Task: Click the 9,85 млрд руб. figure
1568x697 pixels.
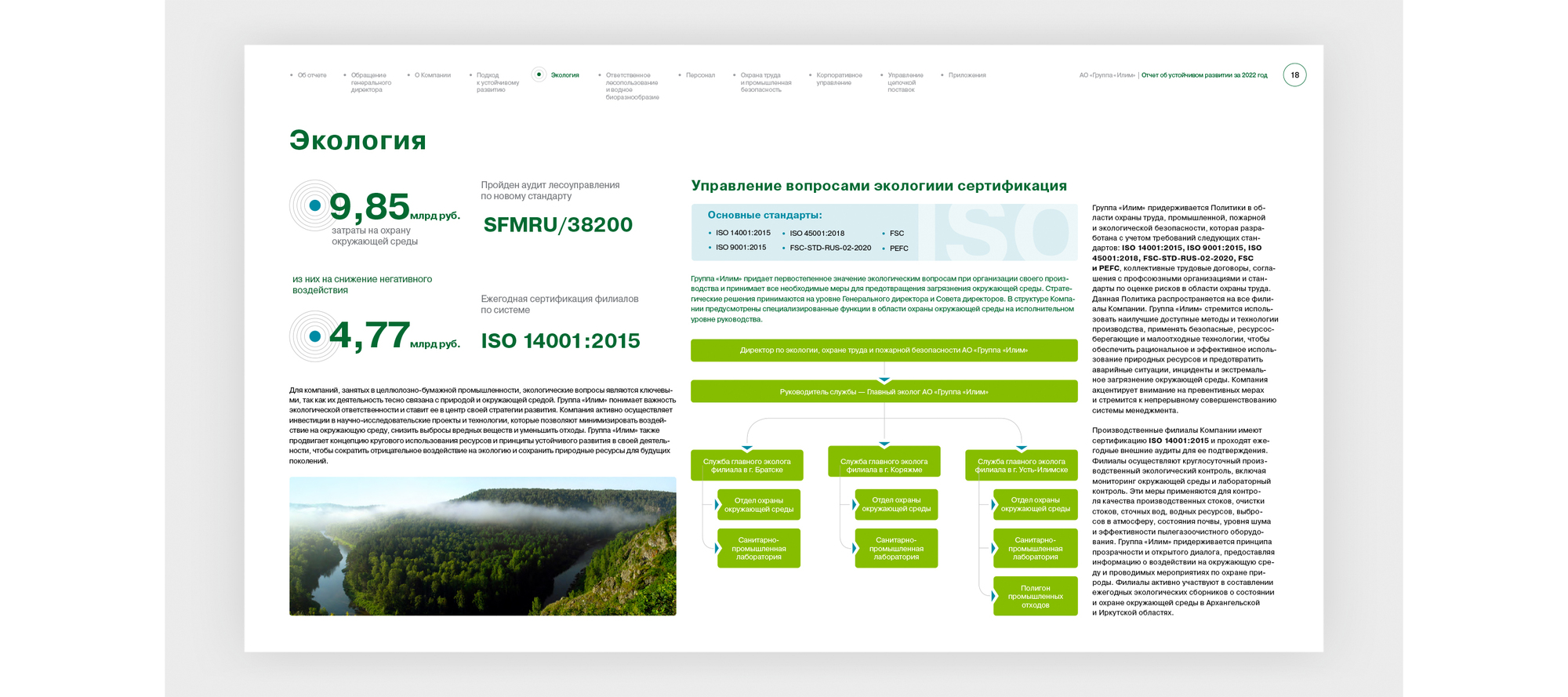Action: tap(394, 208)
